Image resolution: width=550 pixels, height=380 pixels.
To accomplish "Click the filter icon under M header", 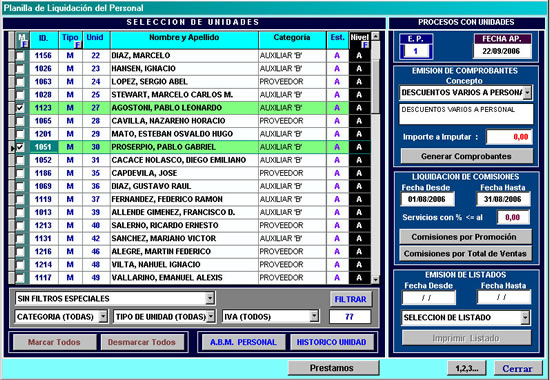I will (x=25, y=45).
